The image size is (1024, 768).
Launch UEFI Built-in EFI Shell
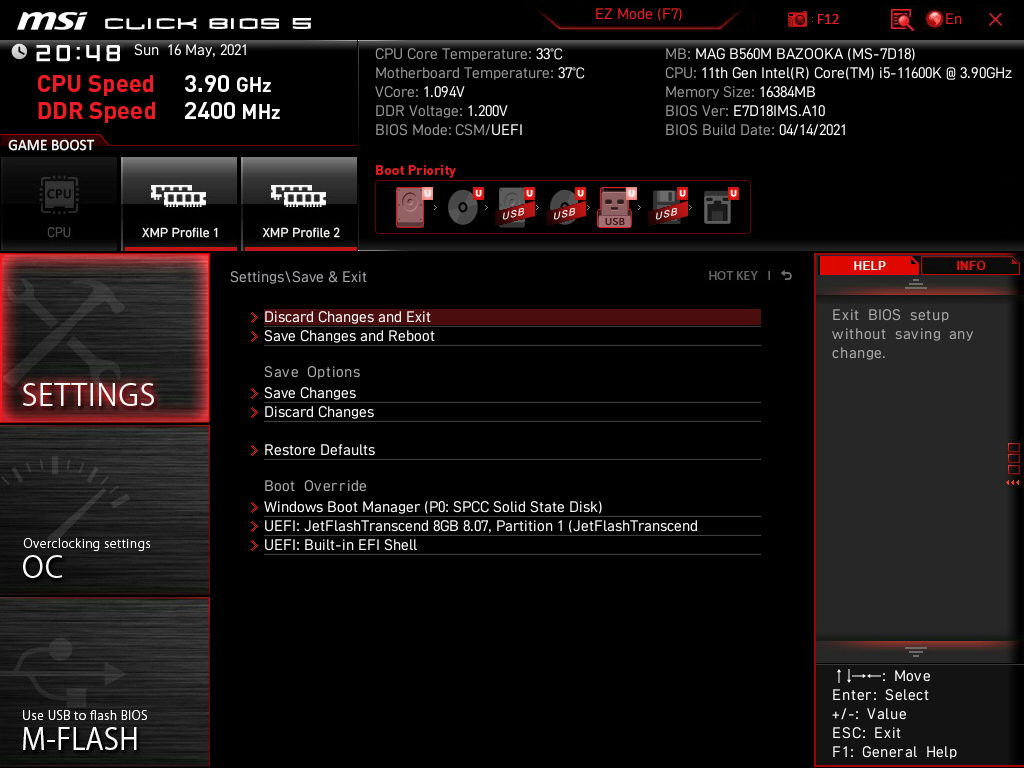tap(512, 545)
